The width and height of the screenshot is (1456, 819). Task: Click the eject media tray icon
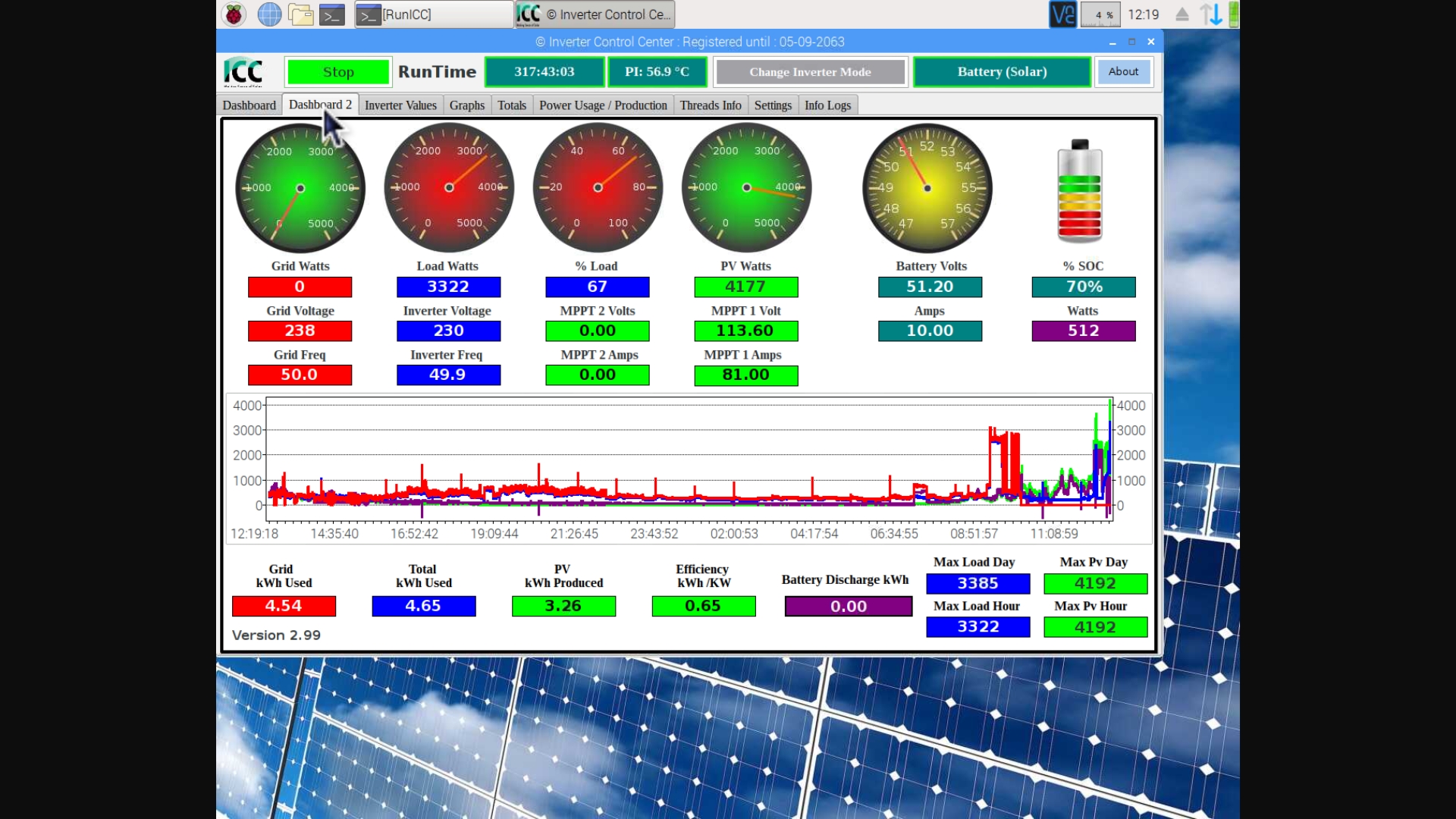pos(1181,14)
